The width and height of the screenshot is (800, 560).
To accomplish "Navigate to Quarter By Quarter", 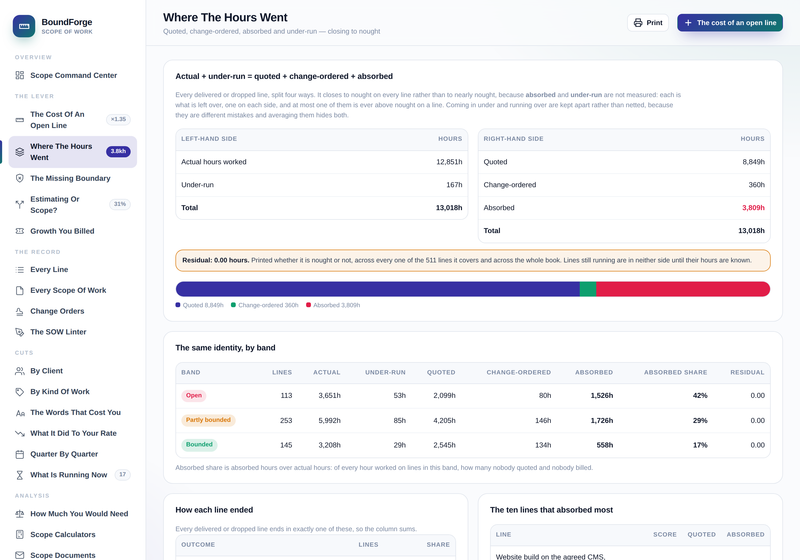I will coord(73,454).
